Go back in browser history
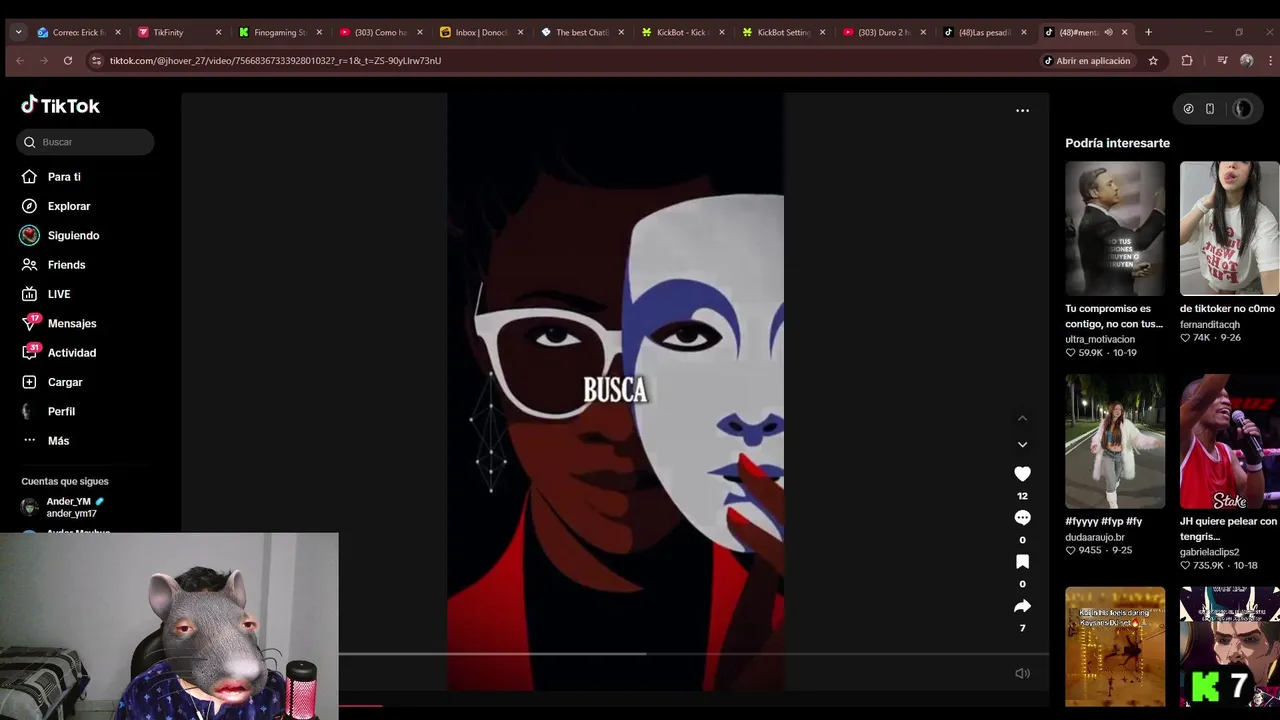This screenshot has height=720, width=1280. [19, 60]
